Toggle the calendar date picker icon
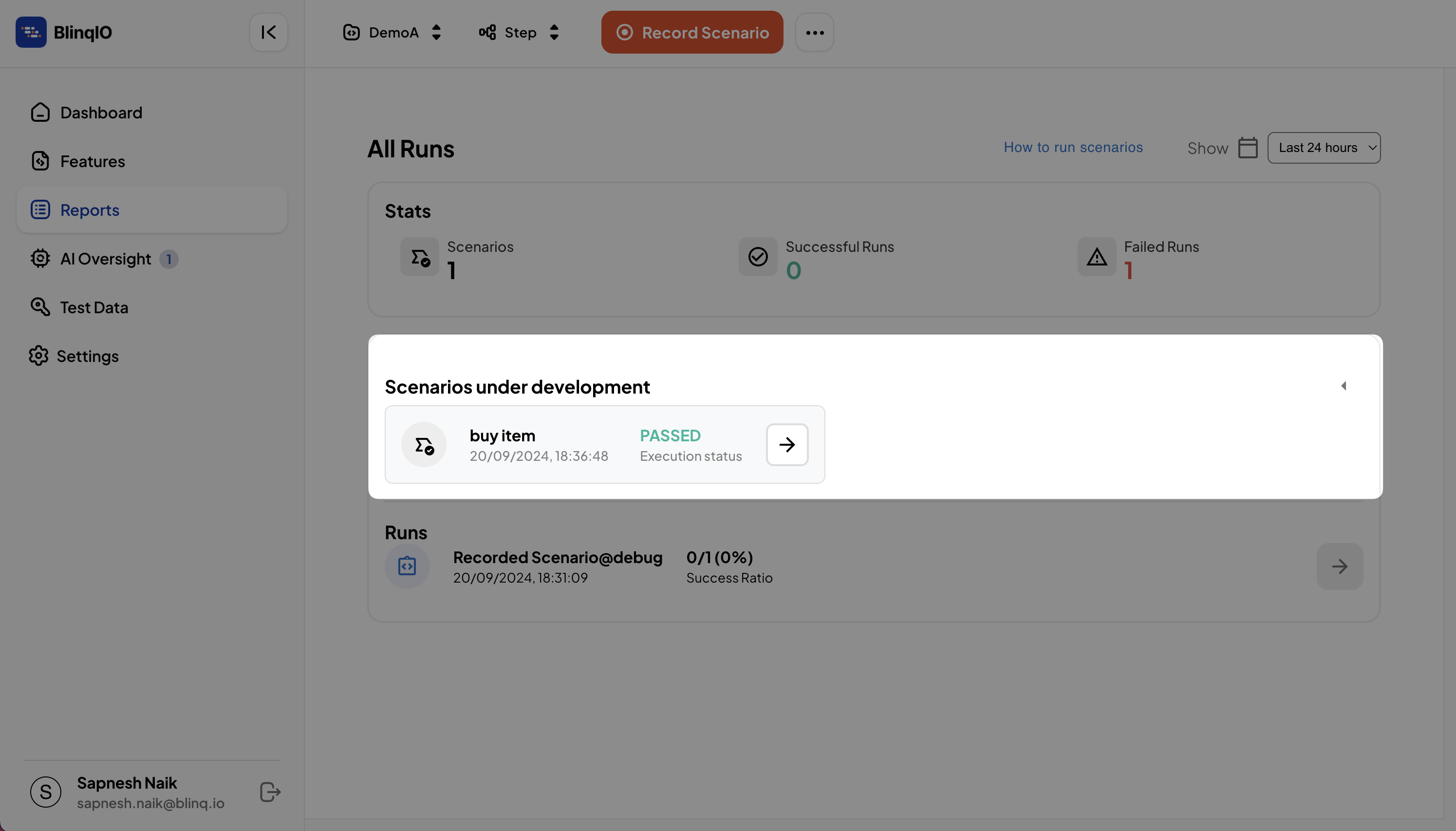This screenshot has height=831, width=1456. coord(1248,147)
